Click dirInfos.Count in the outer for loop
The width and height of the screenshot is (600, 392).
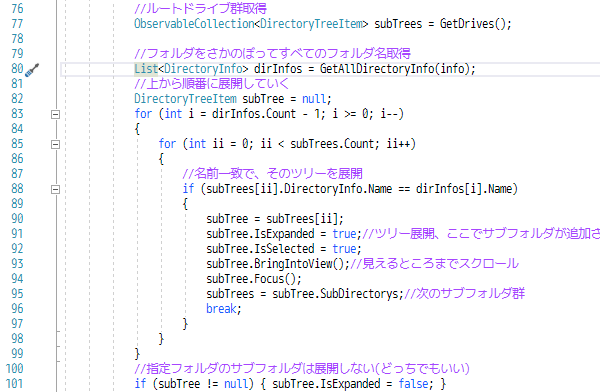click(254, 114)
